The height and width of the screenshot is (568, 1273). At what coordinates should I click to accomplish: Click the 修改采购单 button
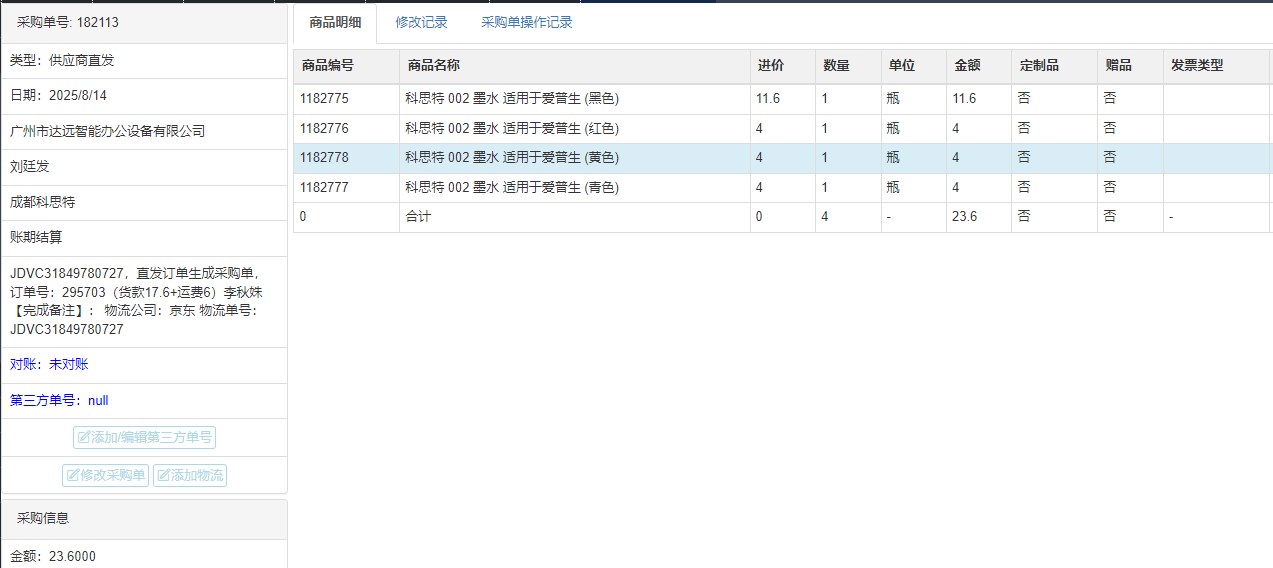tap(105, 475)
